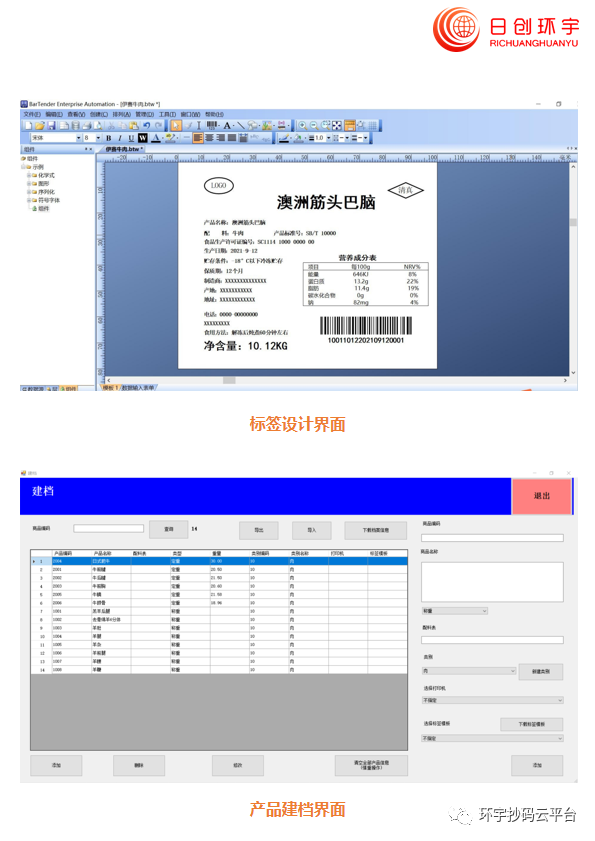Switch to the 伊赛牛肉.btw document tab

(x=124, y=149)
